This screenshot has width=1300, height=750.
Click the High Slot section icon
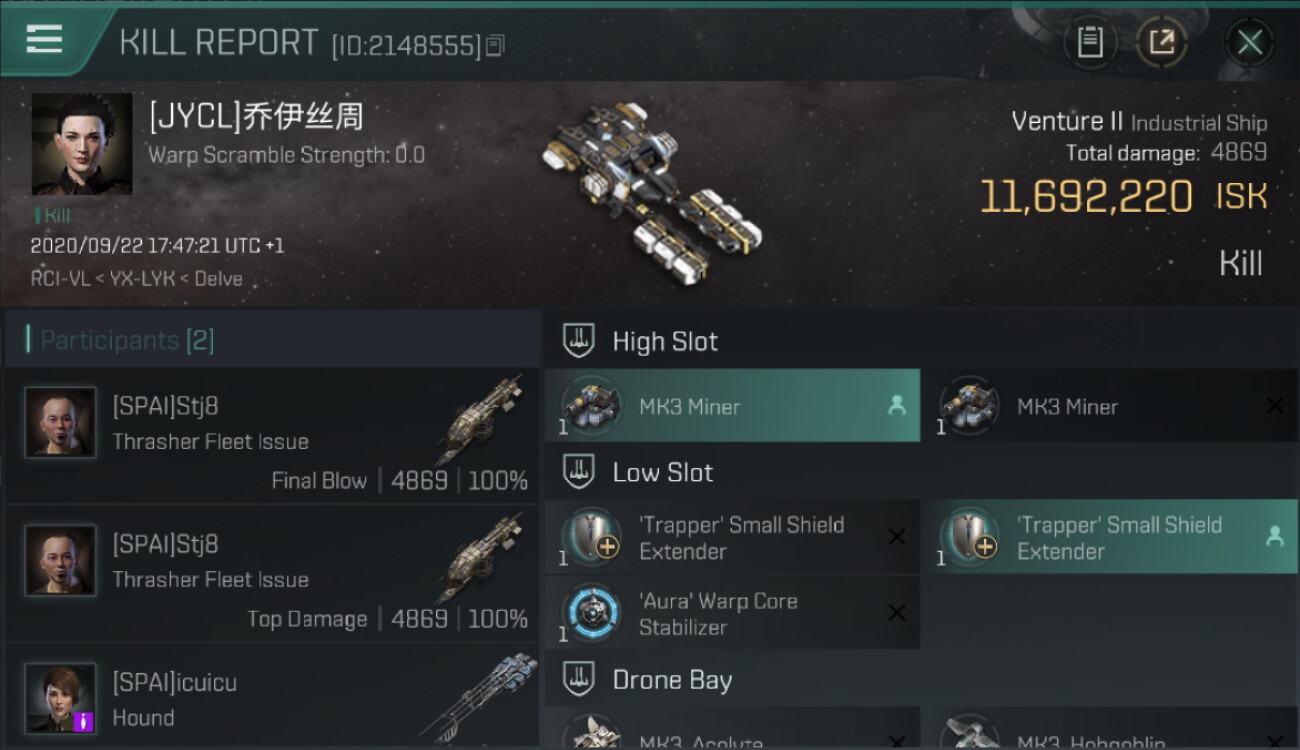579,341
